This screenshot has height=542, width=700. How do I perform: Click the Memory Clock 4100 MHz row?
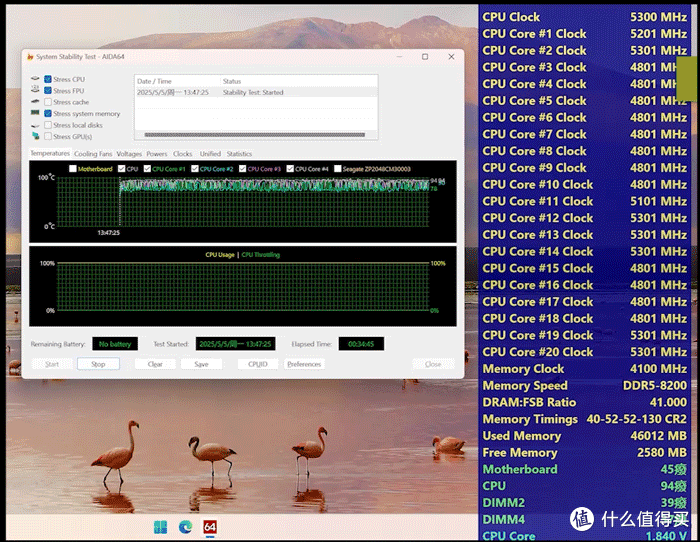[x=584, y=369]
